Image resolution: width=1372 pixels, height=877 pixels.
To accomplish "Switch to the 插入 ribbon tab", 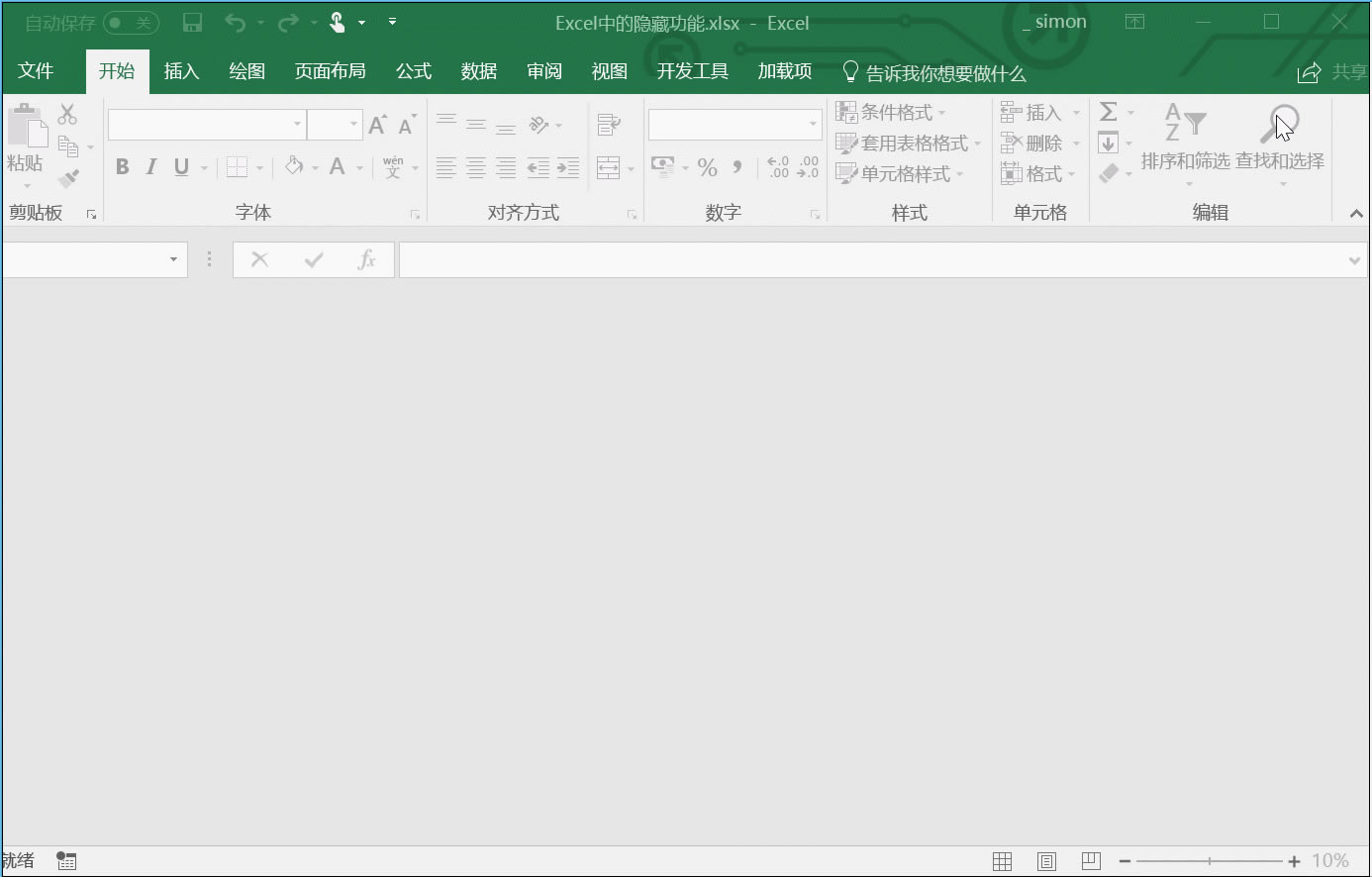I will (x=181, y=70).
